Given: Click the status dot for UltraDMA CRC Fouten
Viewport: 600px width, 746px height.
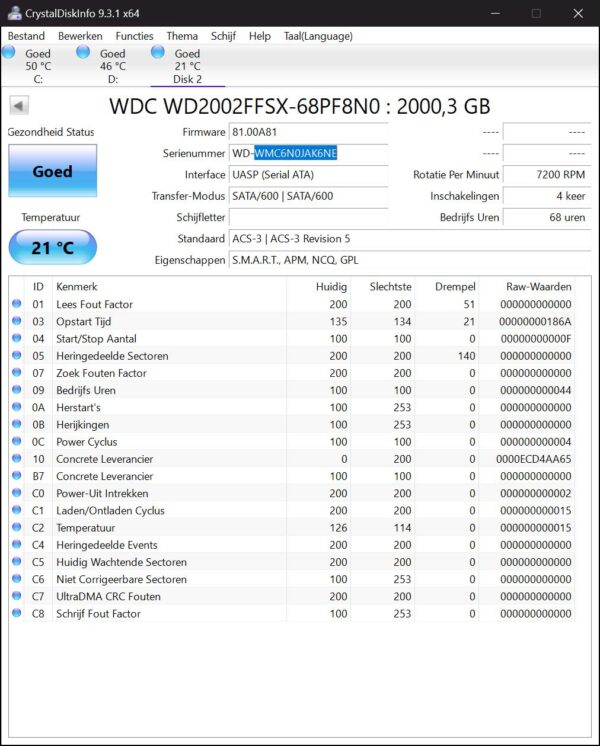Looking at the screenshot, I should tap(17, 596).
